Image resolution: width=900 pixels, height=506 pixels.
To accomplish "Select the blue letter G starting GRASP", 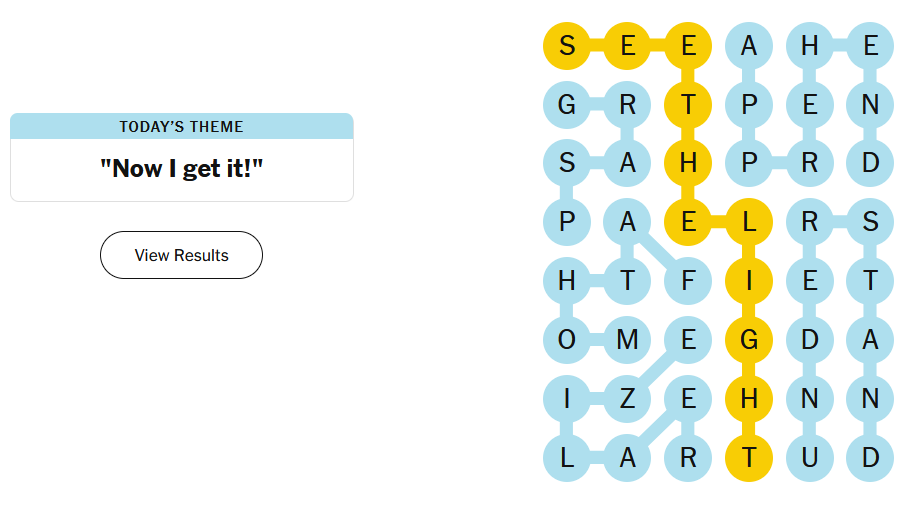I will tap(567, 104).
